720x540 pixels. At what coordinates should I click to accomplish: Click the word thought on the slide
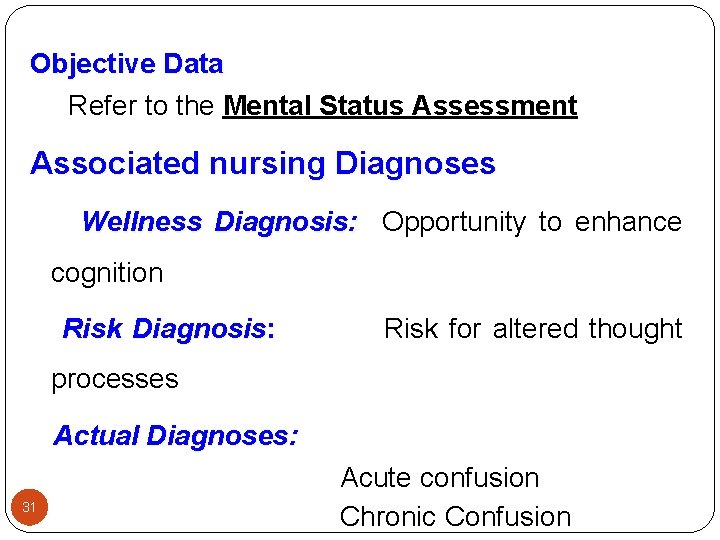pyautogui.click(x=635, y=329)
